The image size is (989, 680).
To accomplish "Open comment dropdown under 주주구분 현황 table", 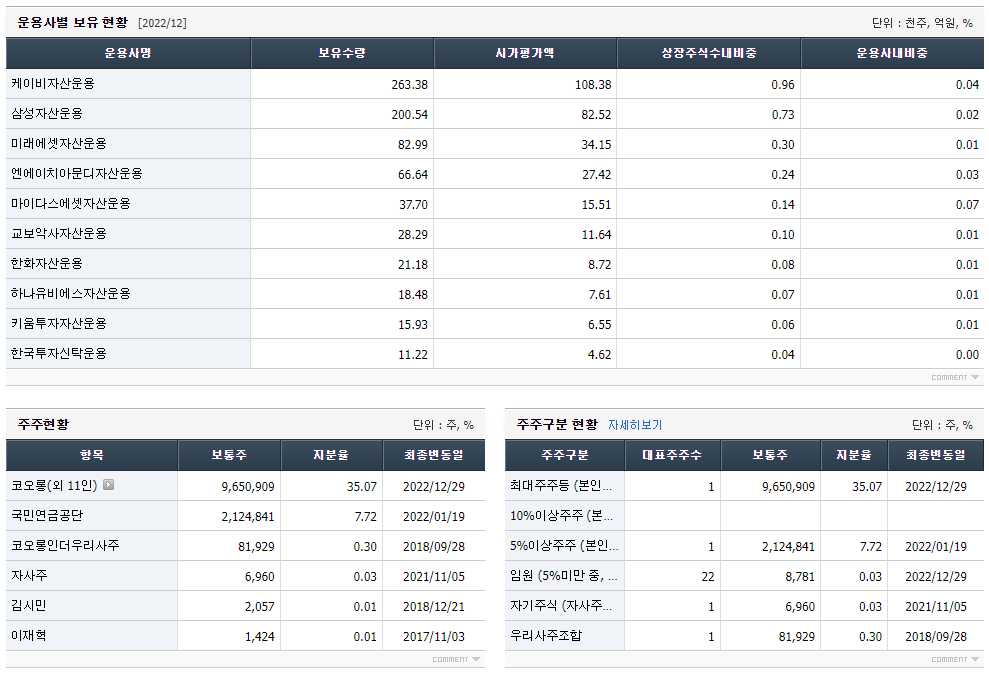I will [955, 659].
